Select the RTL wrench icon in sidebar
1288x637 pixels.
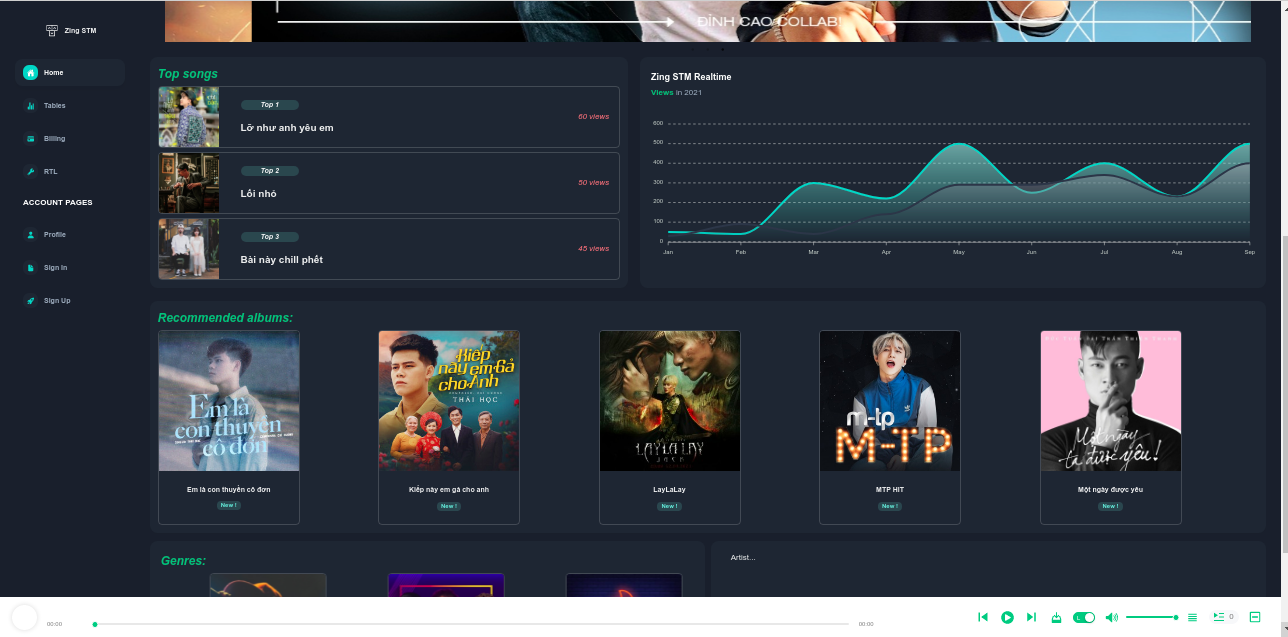(x=31, y=171)
